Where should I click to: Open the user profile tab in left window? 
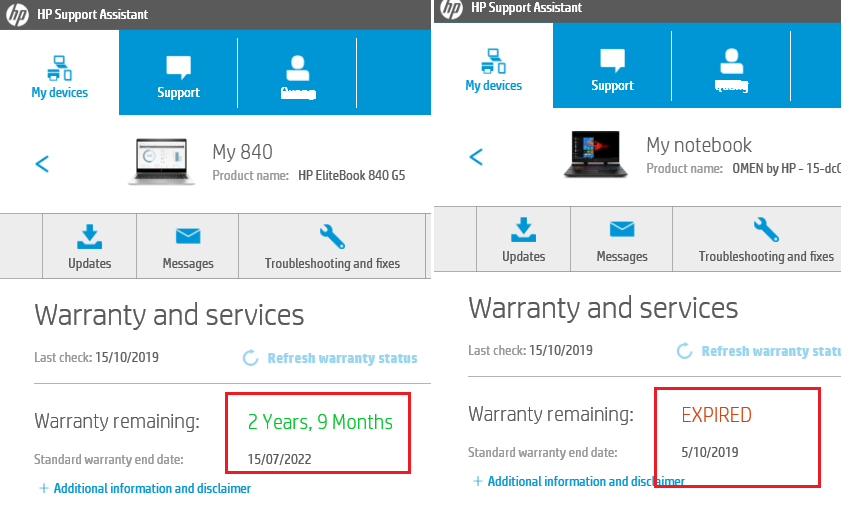point(297,77)
